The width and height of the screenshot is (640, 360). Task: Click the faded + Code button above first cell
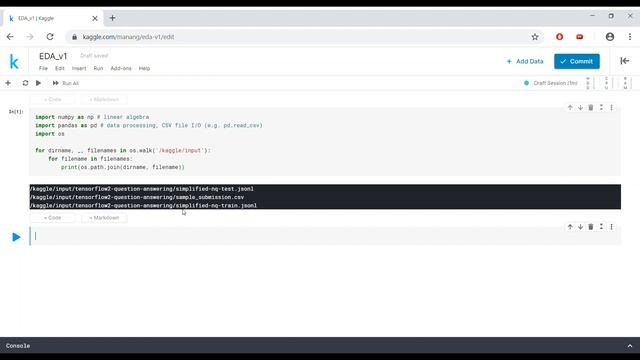[52, 100]
